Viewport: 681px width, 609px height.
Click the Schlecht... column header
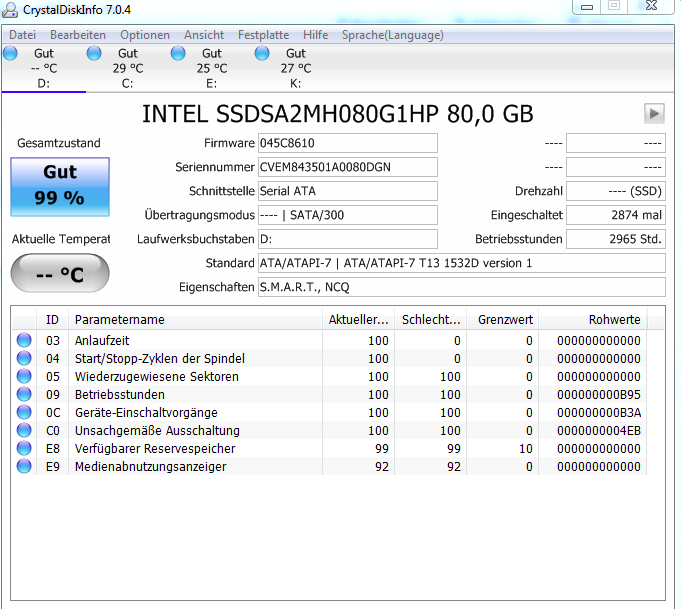[x=430, y=320]
